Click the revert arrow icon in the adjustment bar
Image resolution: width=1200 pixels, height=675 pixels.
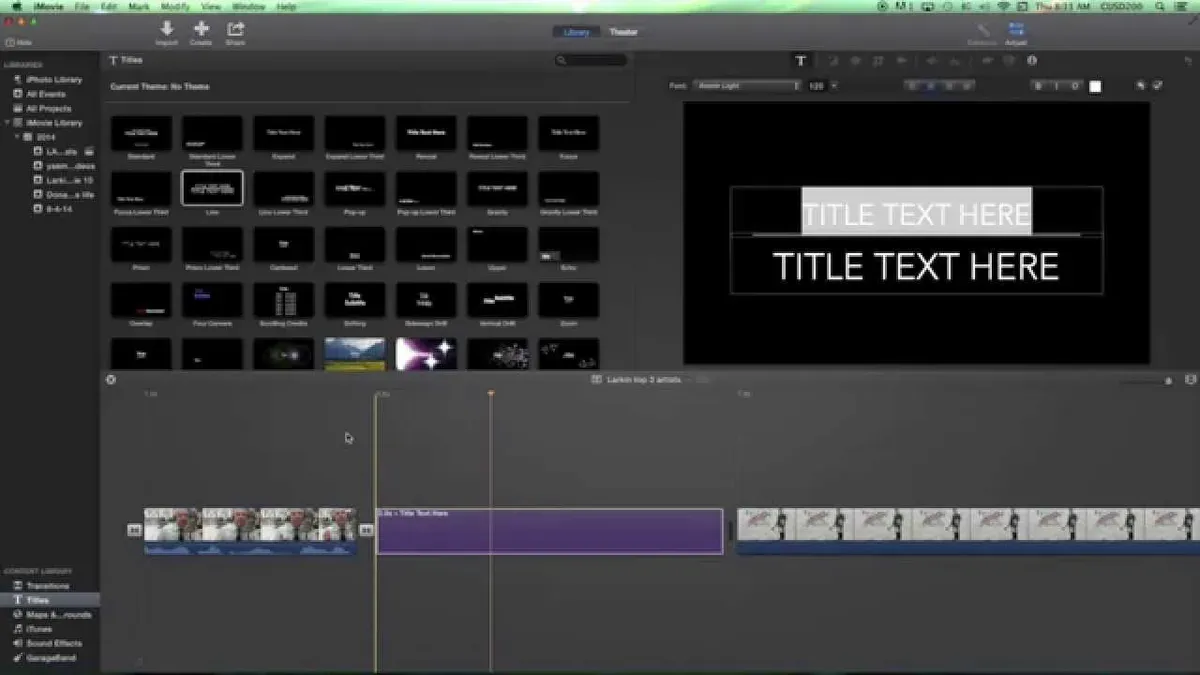[x=1188, y=61]
